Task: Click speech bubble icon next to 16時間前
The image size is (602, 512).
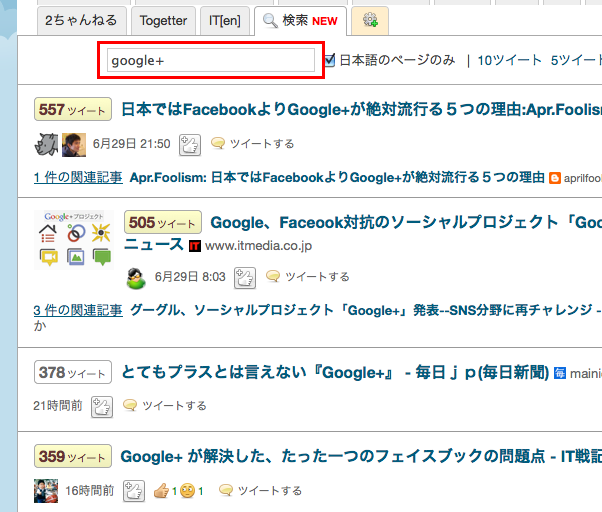Action: click(226, 490)
